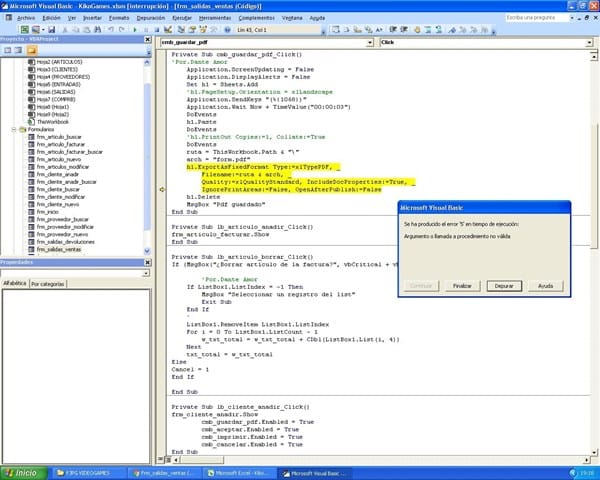
Task: Select ThisWorkbook in the project tree
Action: coord(52,121)
